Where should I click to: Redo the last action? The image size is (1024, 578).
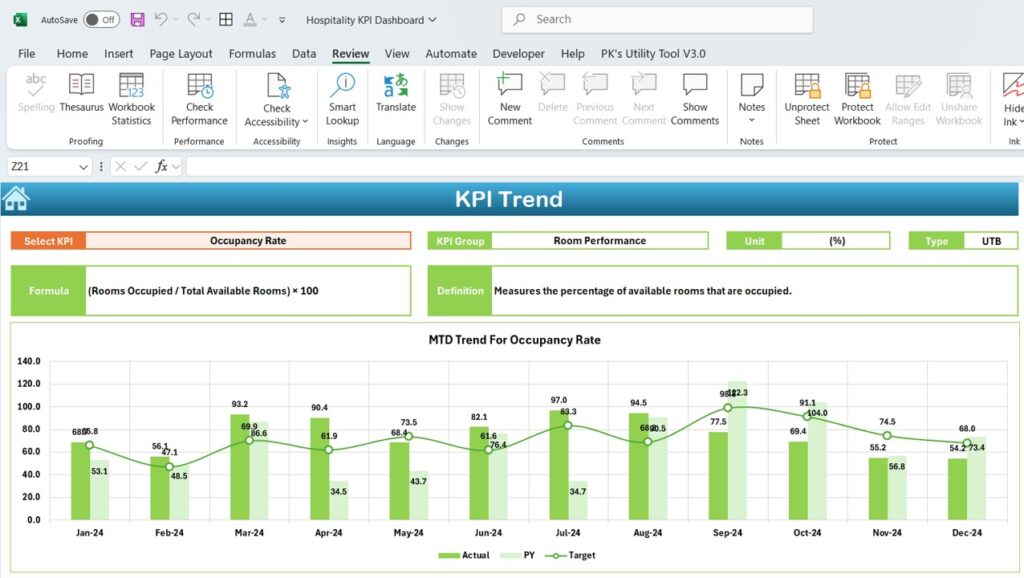[x=193, y=20]
